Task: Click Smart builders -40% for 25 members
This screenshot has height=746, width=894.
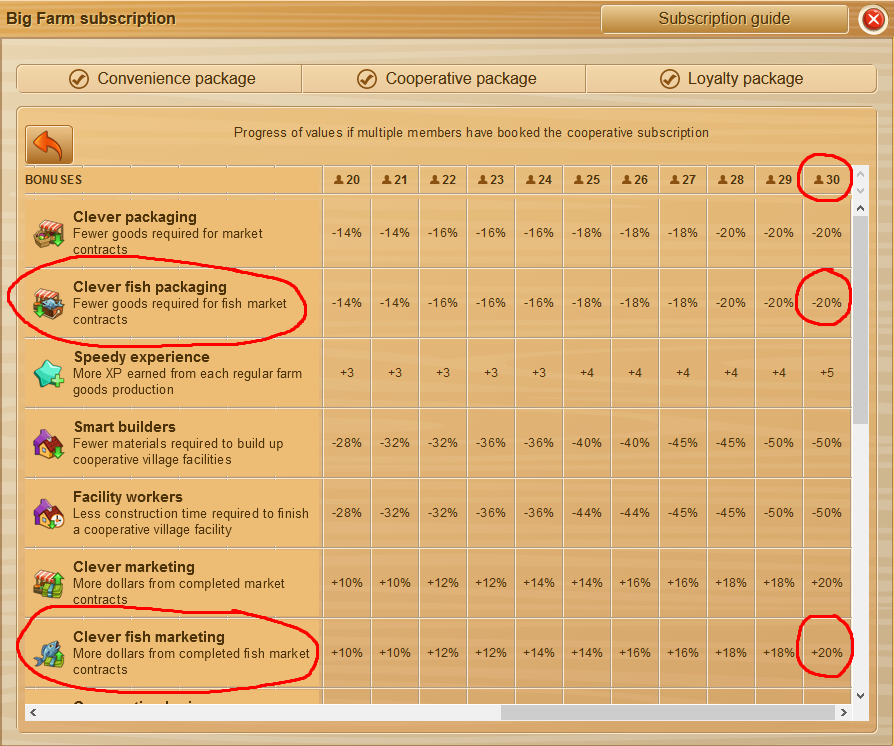Action: coord(587,443)
